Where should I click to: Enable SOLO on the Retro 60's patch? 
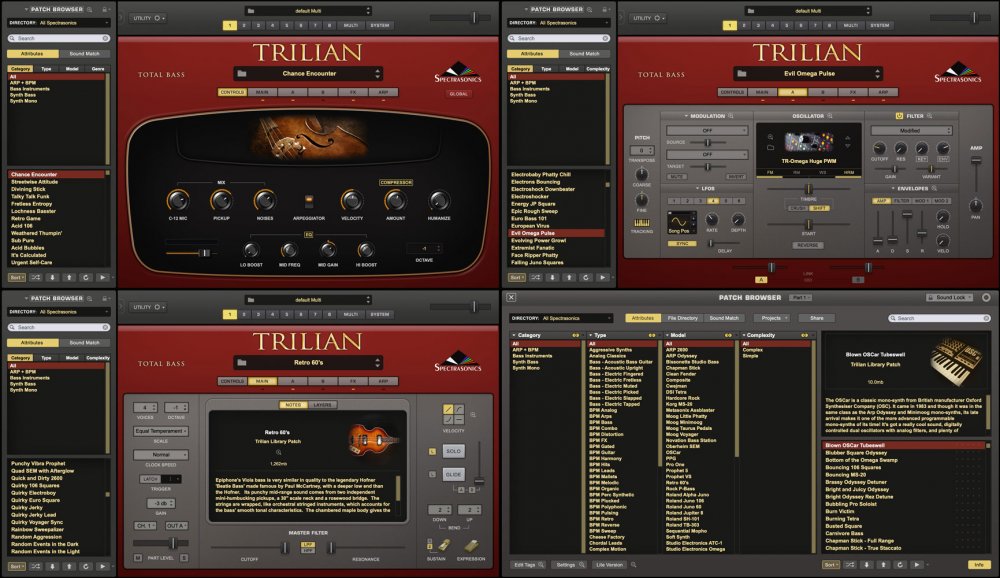click(x=452, y=450)
